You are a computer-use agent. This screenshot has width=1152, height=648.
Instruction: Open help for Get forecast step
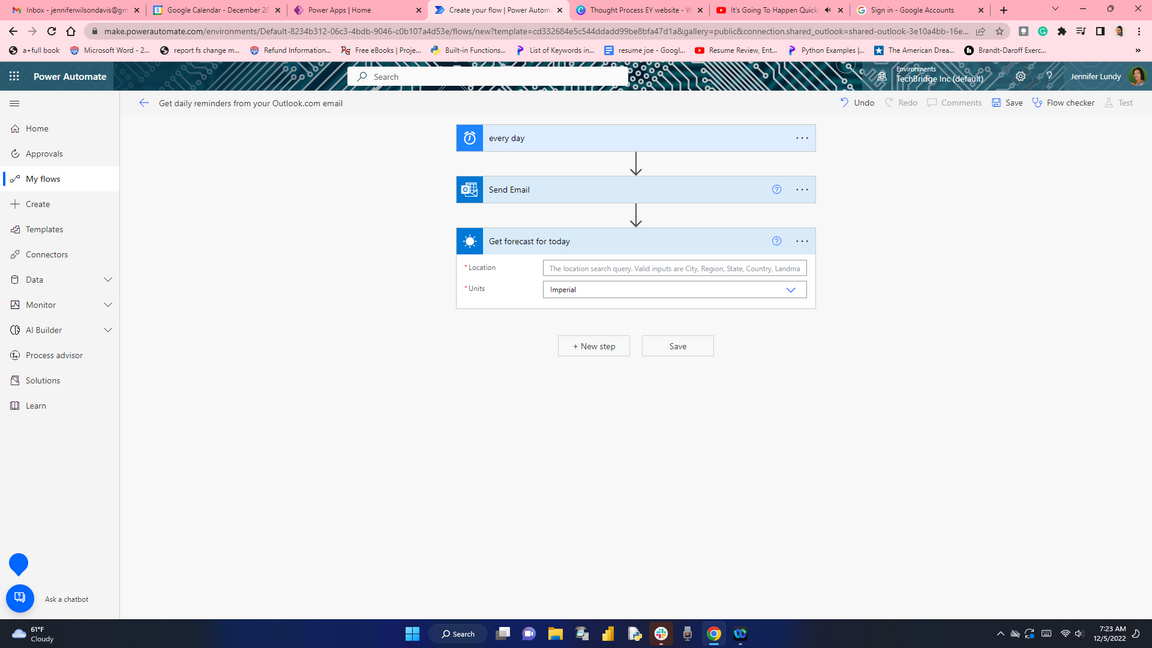[777, 241]
